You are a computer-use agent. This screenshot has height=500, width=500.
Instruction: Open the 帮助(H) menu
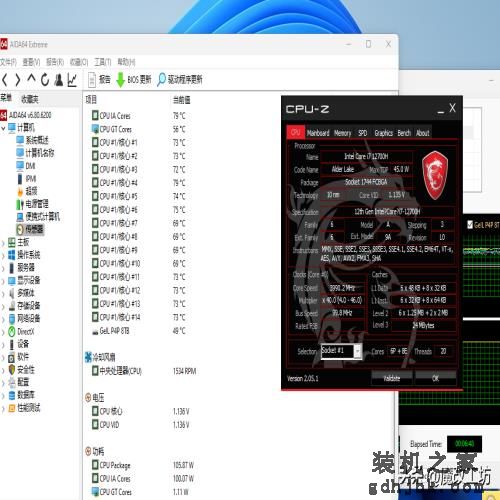pyautogui.click(x=126, y=62)
